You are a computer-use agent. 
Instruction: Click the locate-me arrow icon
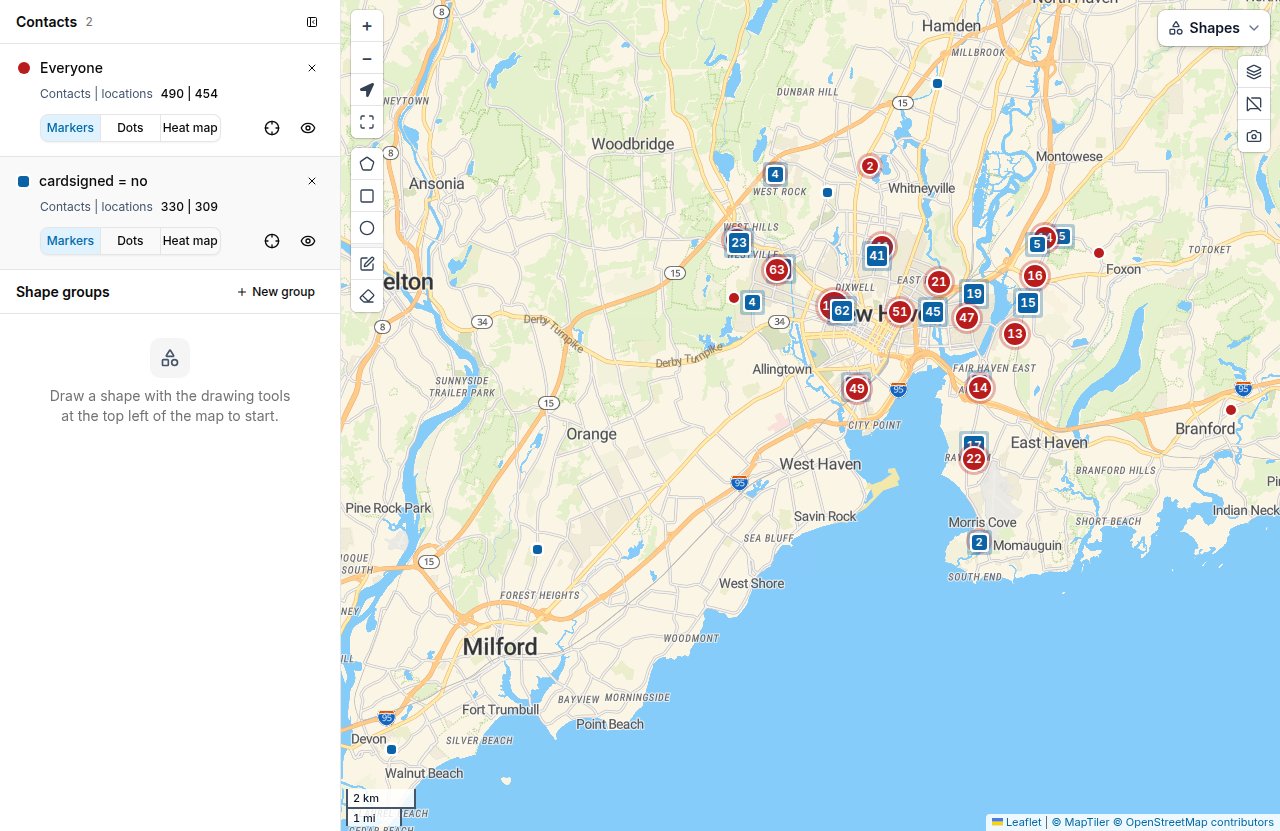367,90
